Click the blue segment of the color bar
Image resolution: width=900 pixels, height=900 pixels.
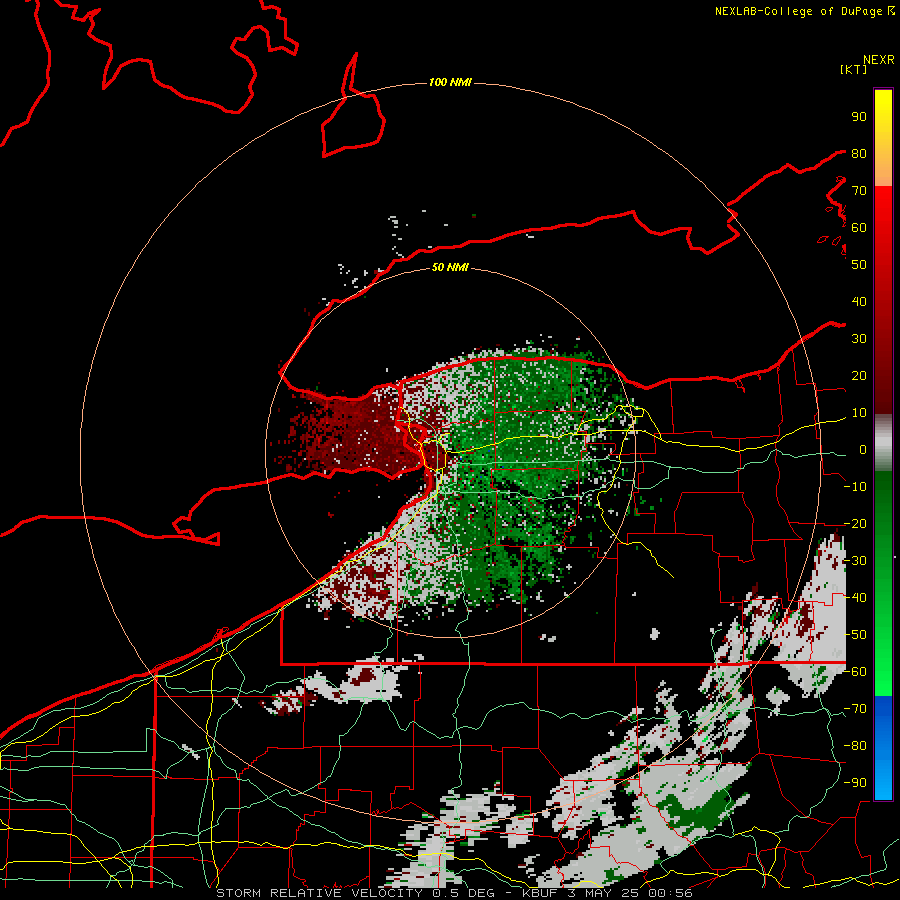tap(883, 748)
